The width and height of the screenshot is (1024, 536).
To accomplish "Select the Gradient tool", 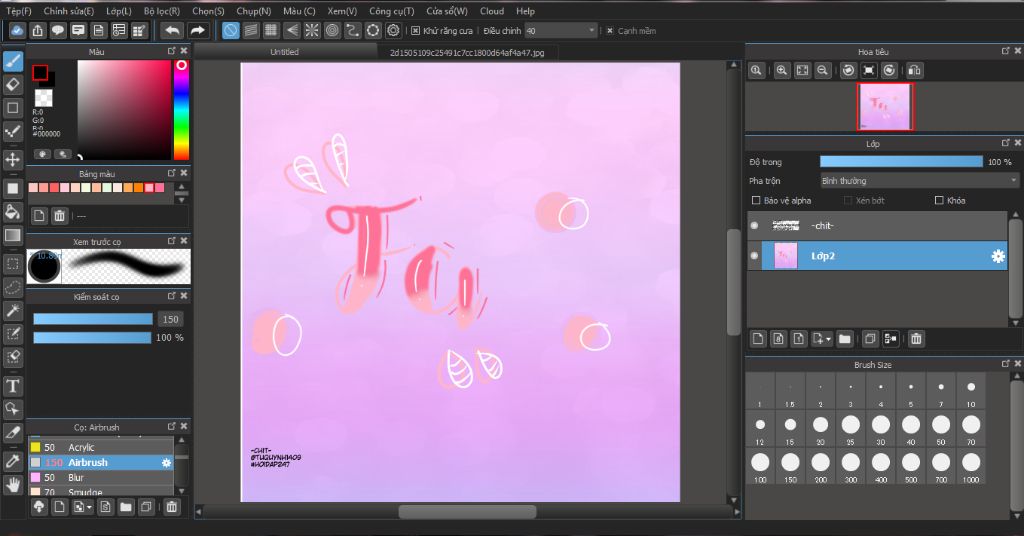I will pos(12,235).
